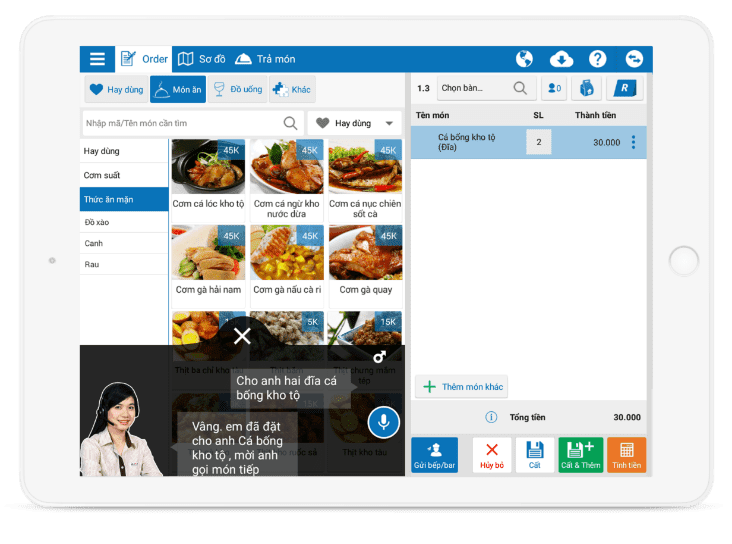Click Thêm món khác link
The width and height of the screenshot is (732, 544).
[x=461, y=387]
